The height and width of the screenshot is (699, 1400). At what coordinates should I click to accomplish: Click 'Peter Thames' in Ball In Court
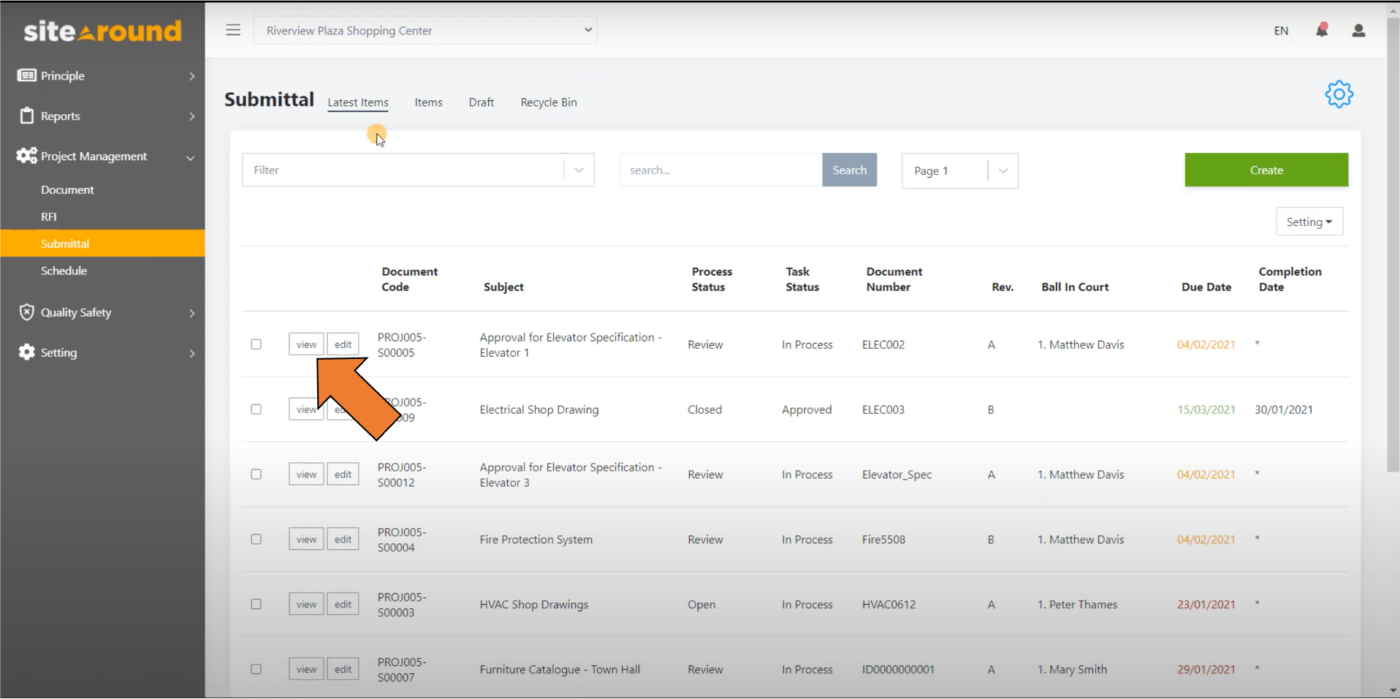[1083, 604]
